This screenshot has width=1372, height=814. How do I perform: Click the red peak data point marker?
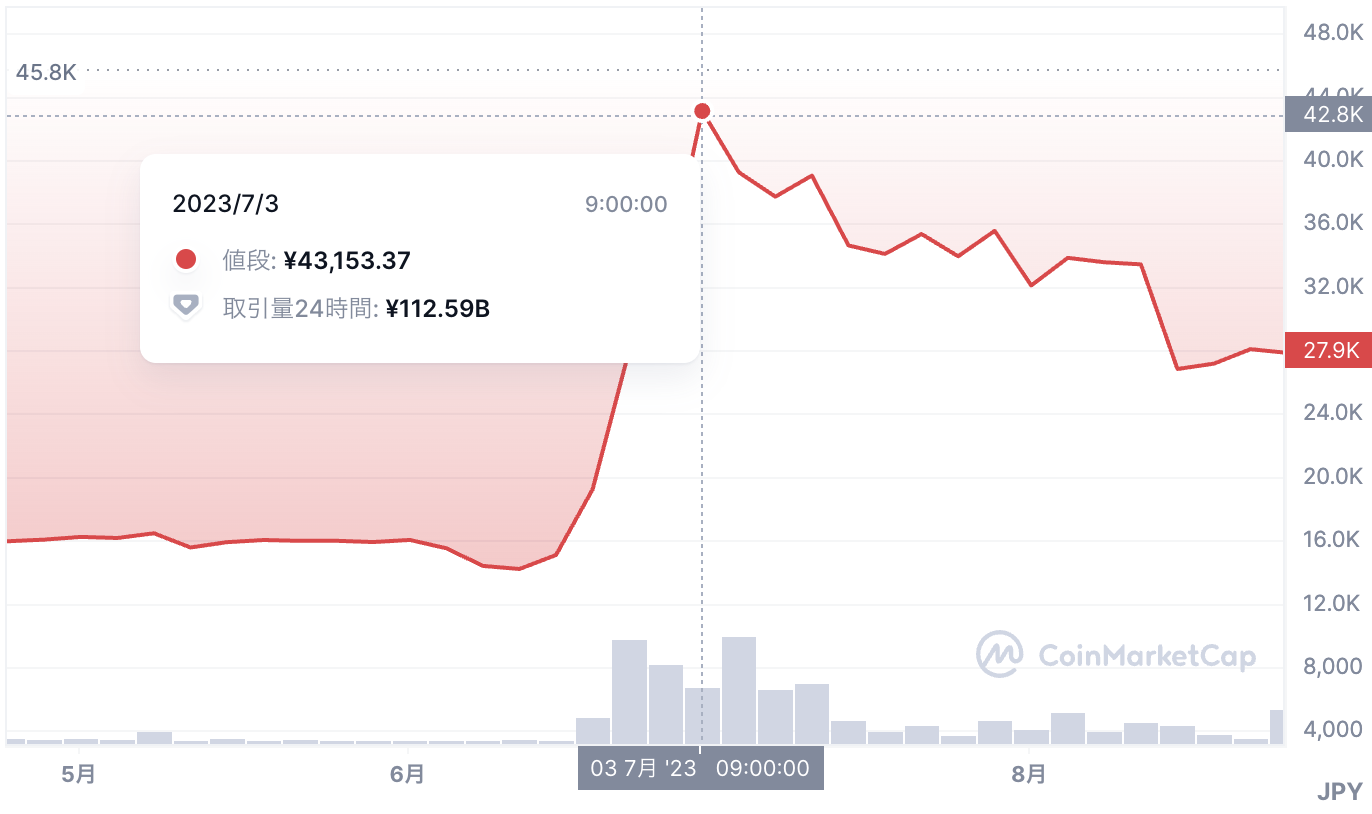pos(702,111)
